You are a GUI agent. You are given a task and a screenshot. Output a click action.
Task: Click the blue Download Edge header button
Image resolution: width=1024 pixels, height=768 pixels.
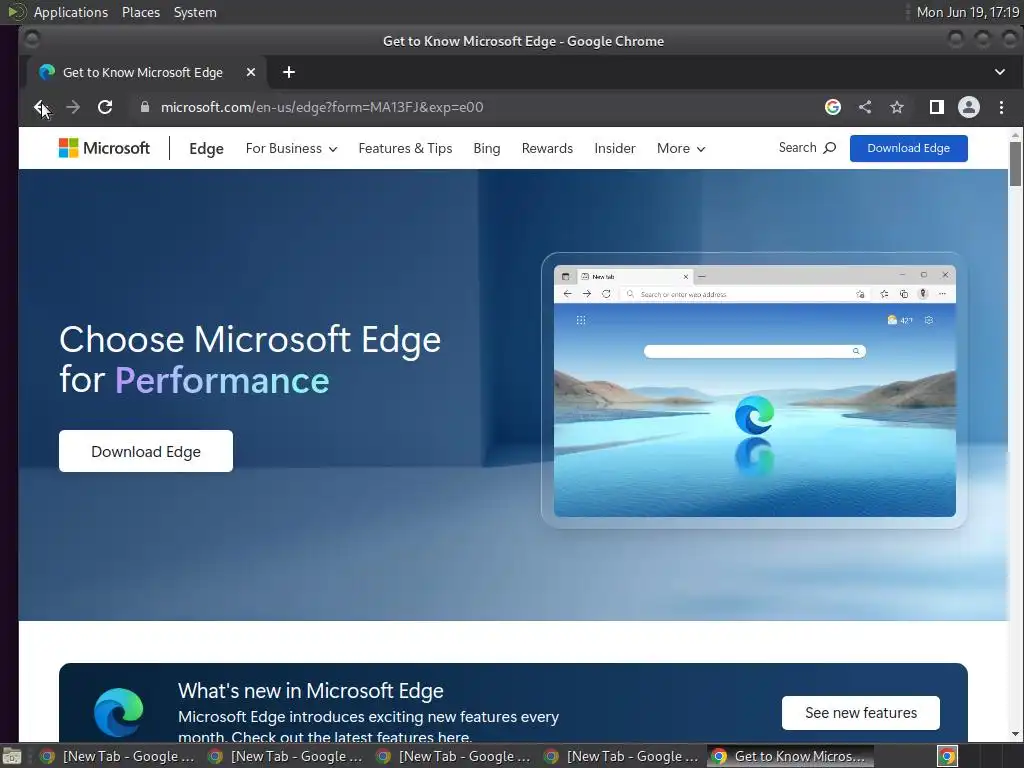[908, 148]
